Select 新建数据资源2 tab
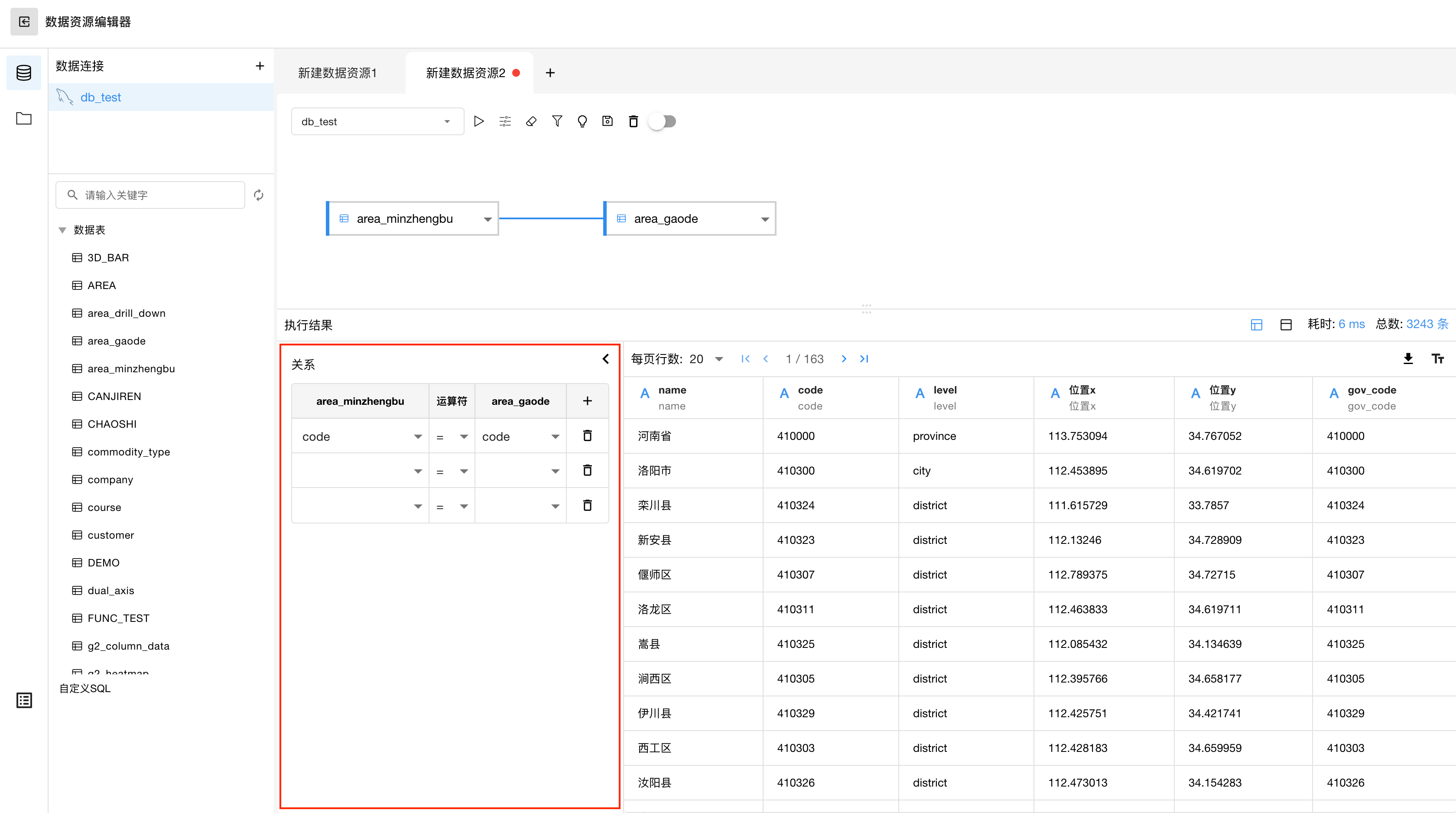Image resolution: width=1456 pixels, height=813 pixels. tap(466, 73)
